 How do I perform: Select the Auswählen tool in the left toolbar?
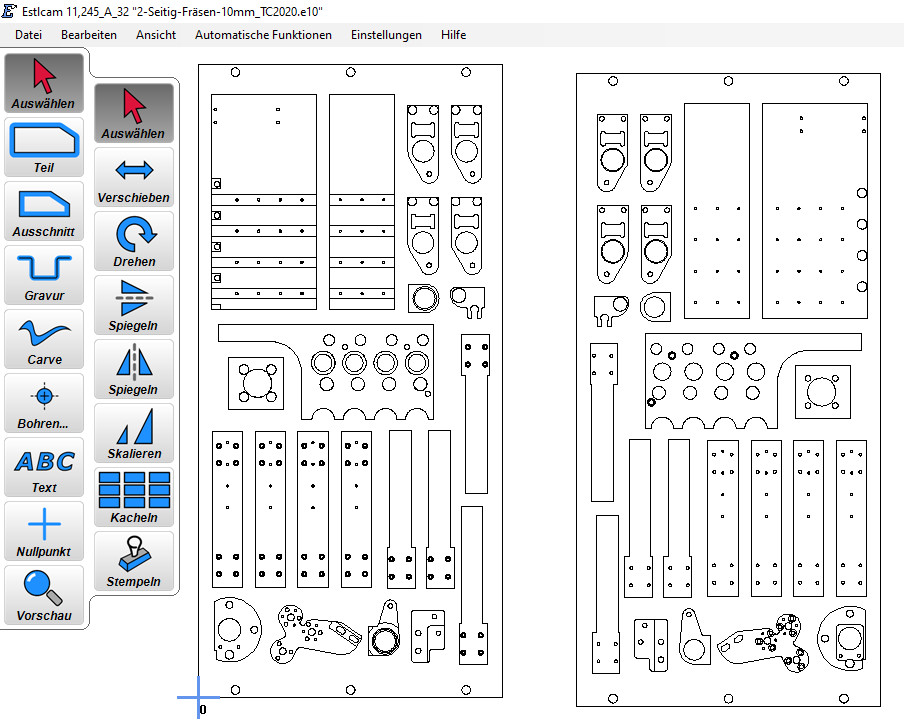44,84
